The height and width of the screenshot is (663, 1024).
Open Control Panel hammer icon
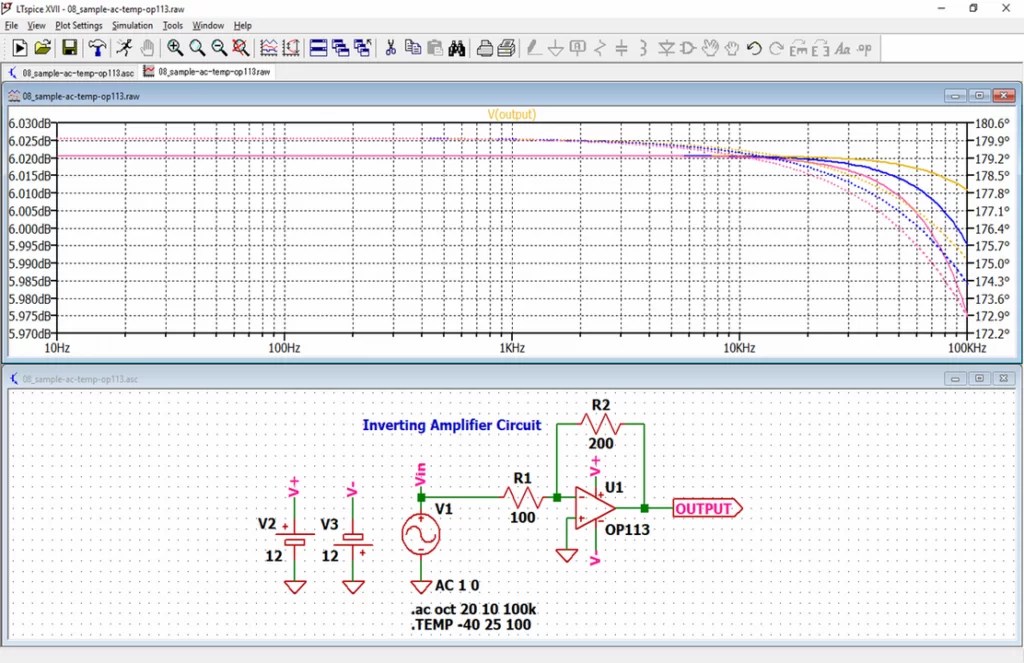click(97, 48)
